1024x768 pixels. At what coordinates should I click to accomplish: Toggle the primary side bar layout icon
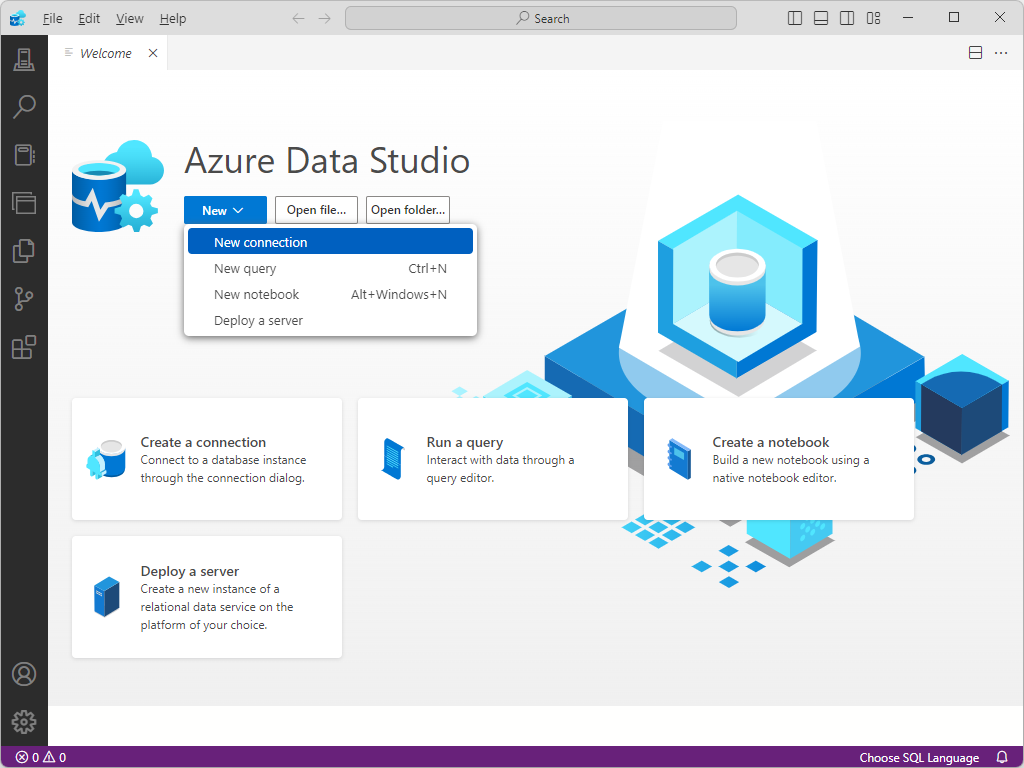coord(795,18)
